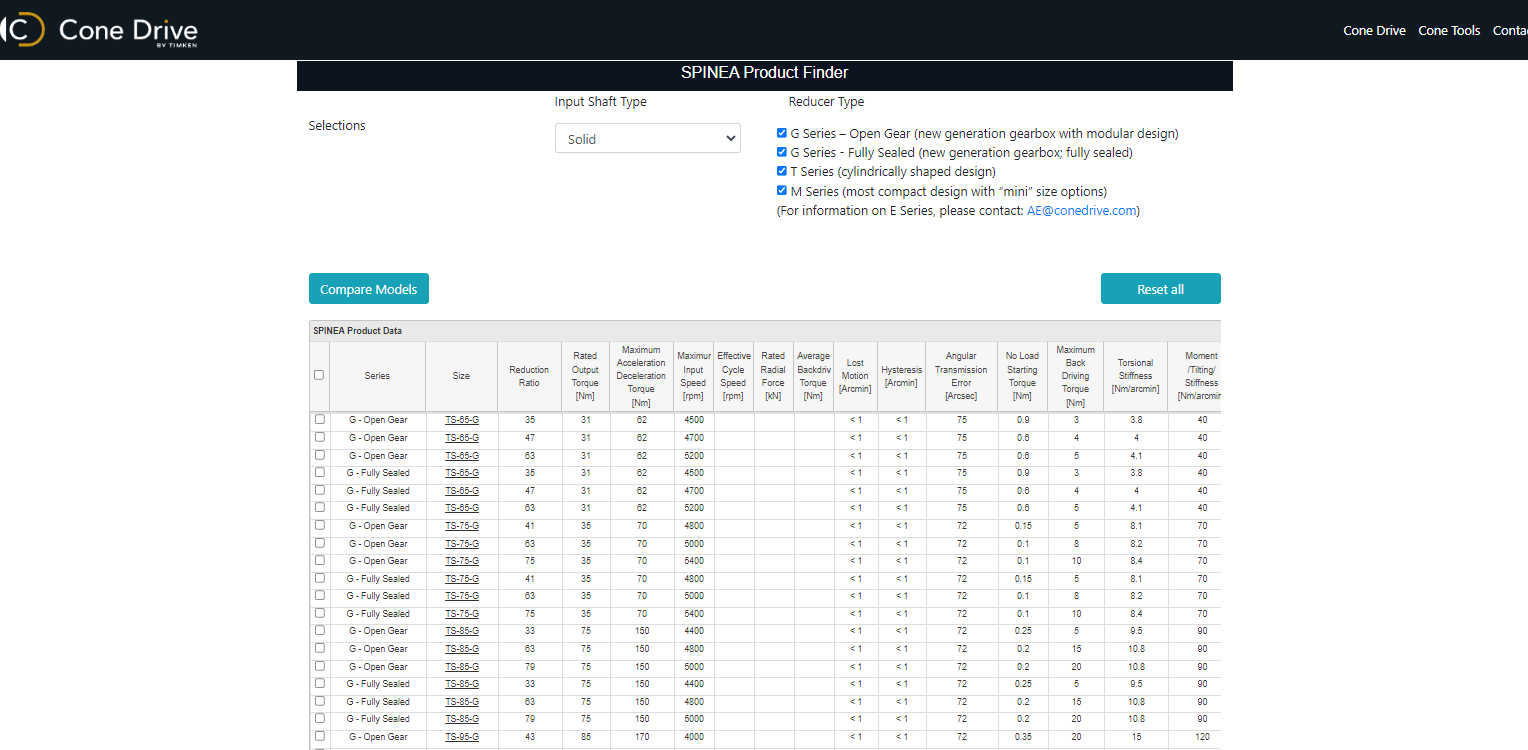Toggle the T Series cylindrically shaped checkbox
Viewport: 1528px width, 750px height.
pyautogui.click(x=782, y=170)
